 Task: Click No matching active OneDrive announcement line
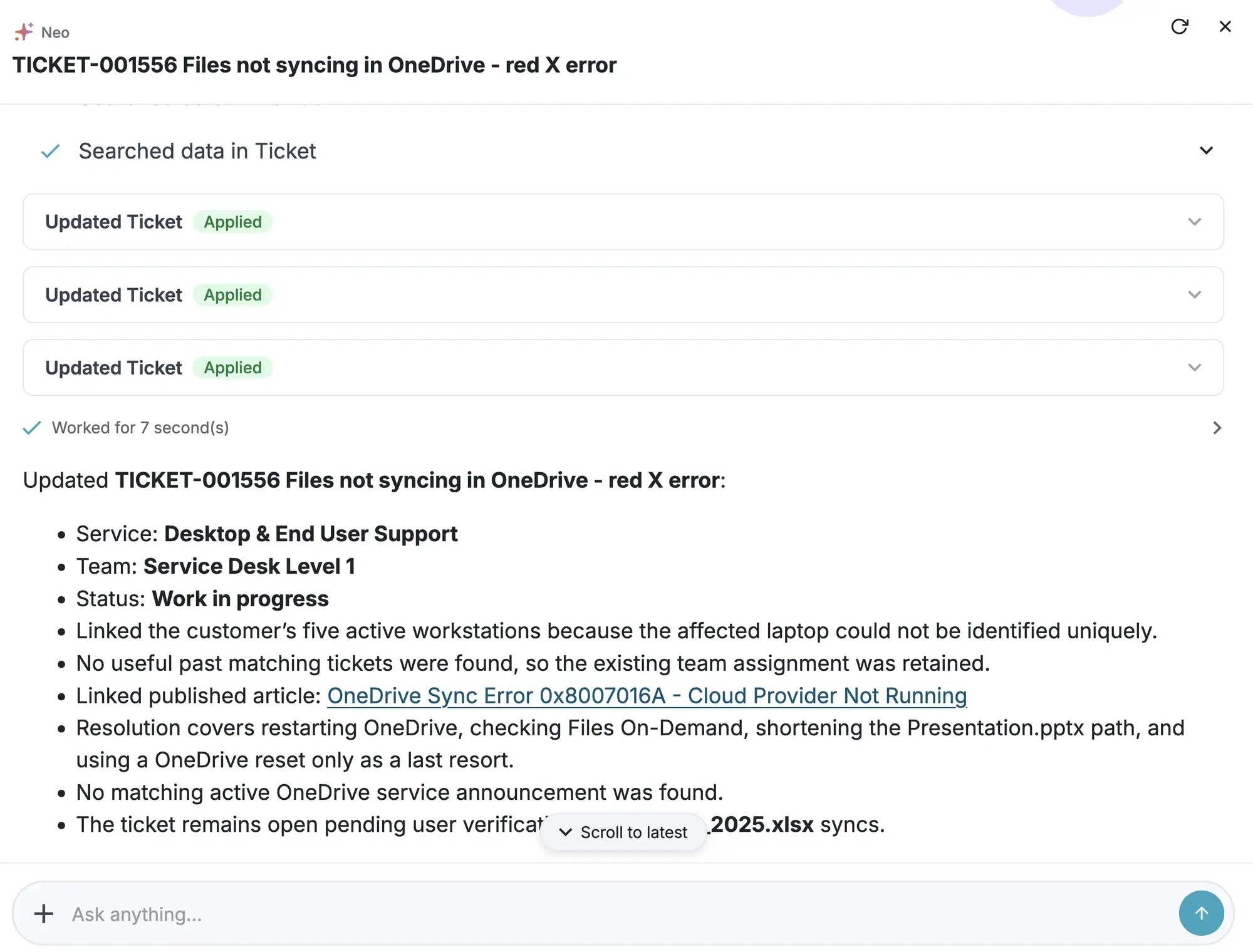coord(400,792)
